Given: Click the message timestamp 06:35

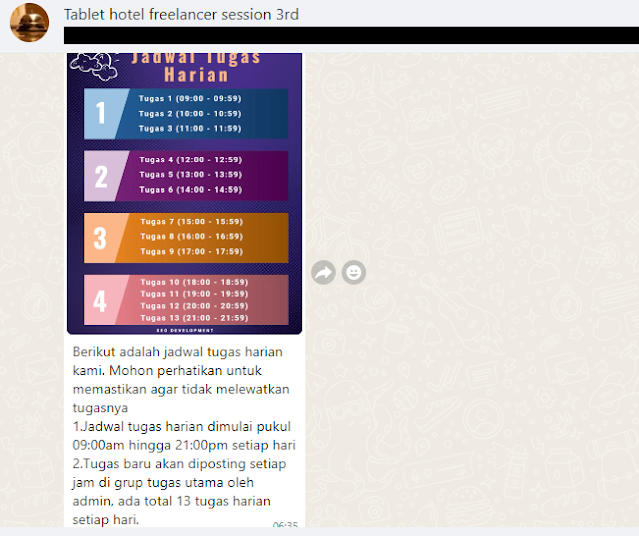Looking at the screenshot, I should click(285, 524).
